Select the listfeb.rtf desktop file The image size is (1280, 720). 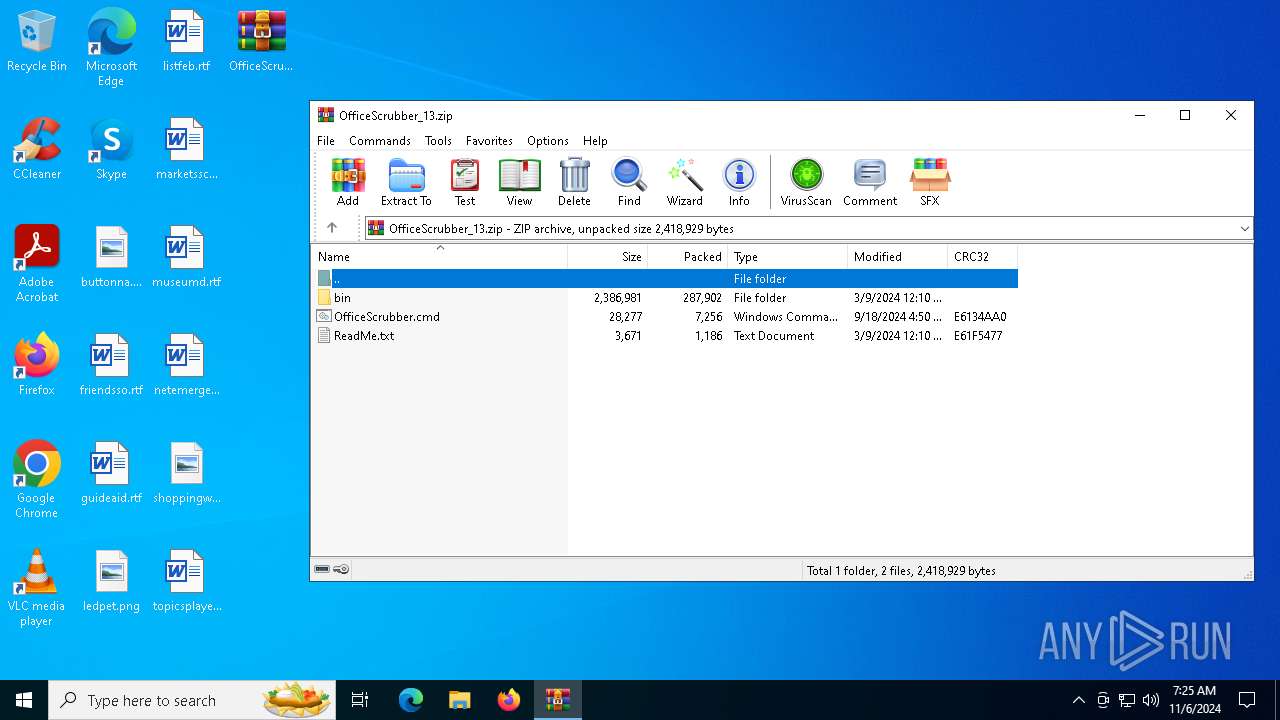click(x=185, y=41)
